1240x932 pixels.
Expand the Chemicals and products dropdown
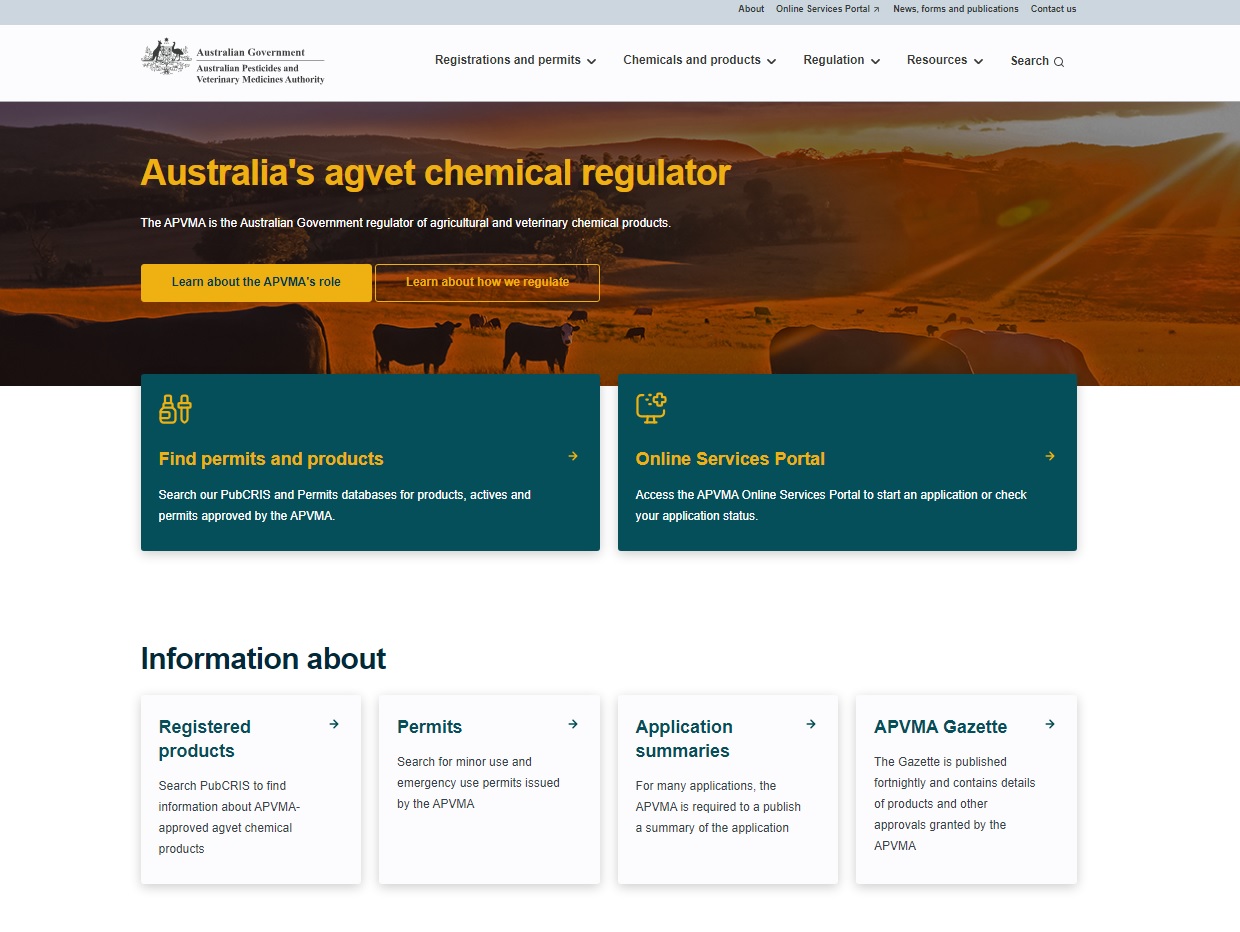[699, 60]
